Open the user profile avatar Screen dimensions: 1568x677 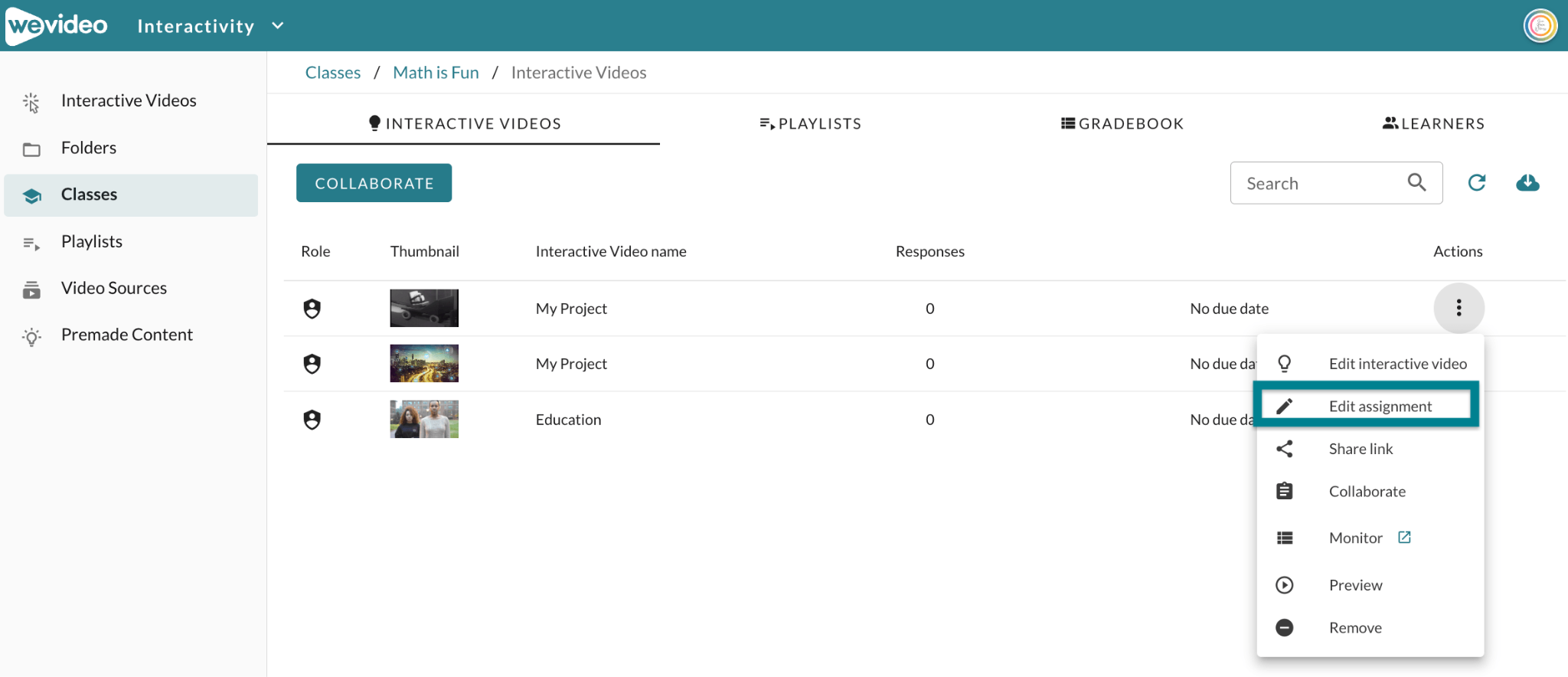click(x=1540, y=26)
